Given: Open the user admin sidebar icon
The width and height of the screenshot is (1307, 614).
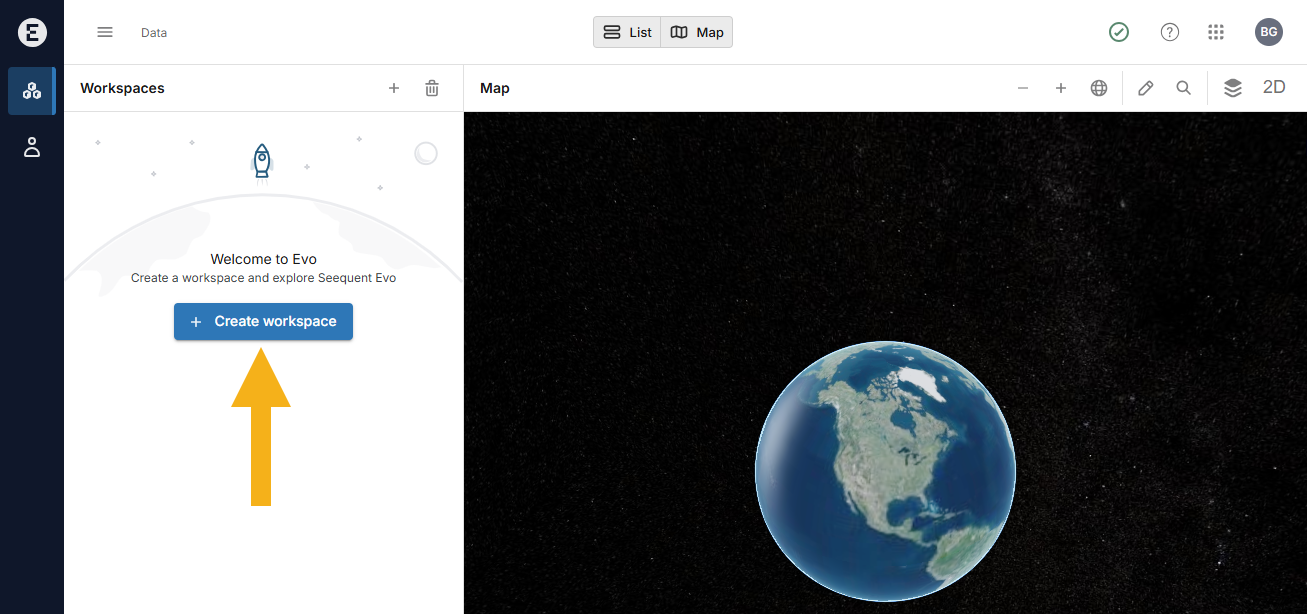Looking at the screenshot, I should coord(32,148).
